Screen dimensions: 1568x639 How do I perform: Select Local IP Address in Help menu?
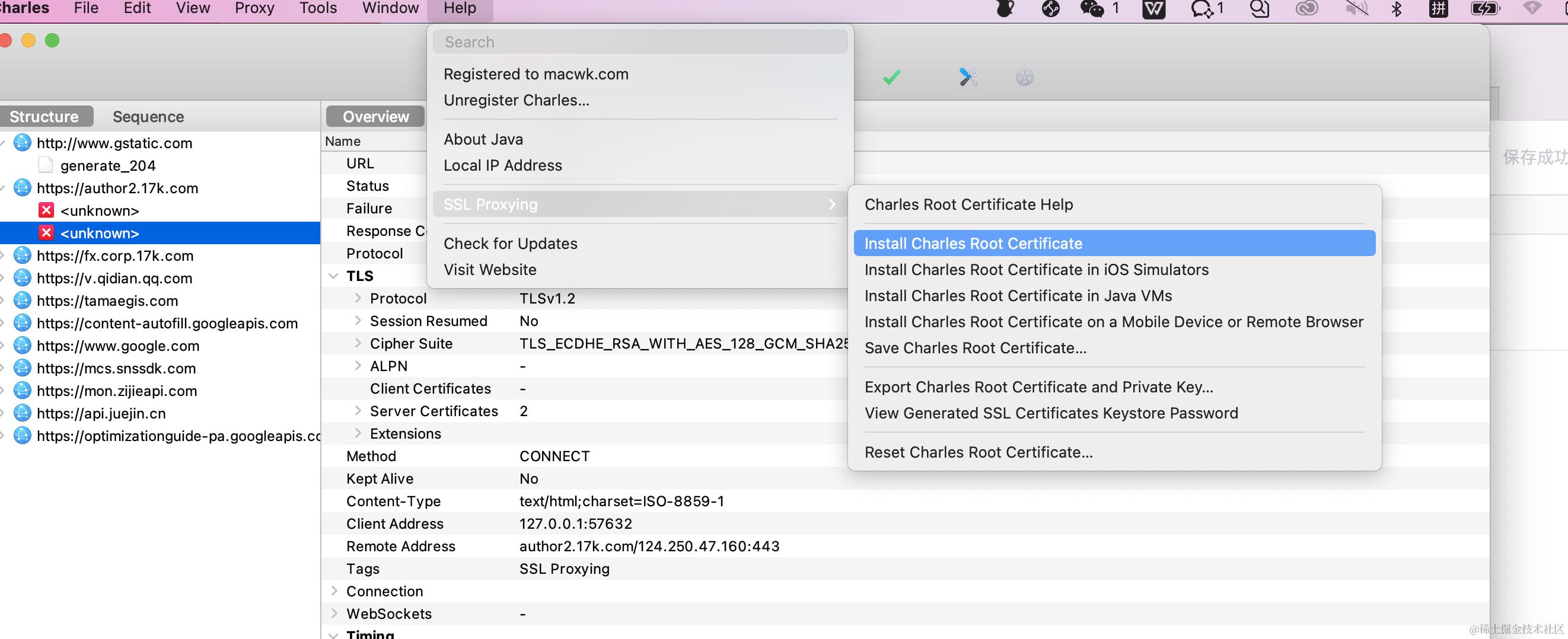(x=640, y=165)
